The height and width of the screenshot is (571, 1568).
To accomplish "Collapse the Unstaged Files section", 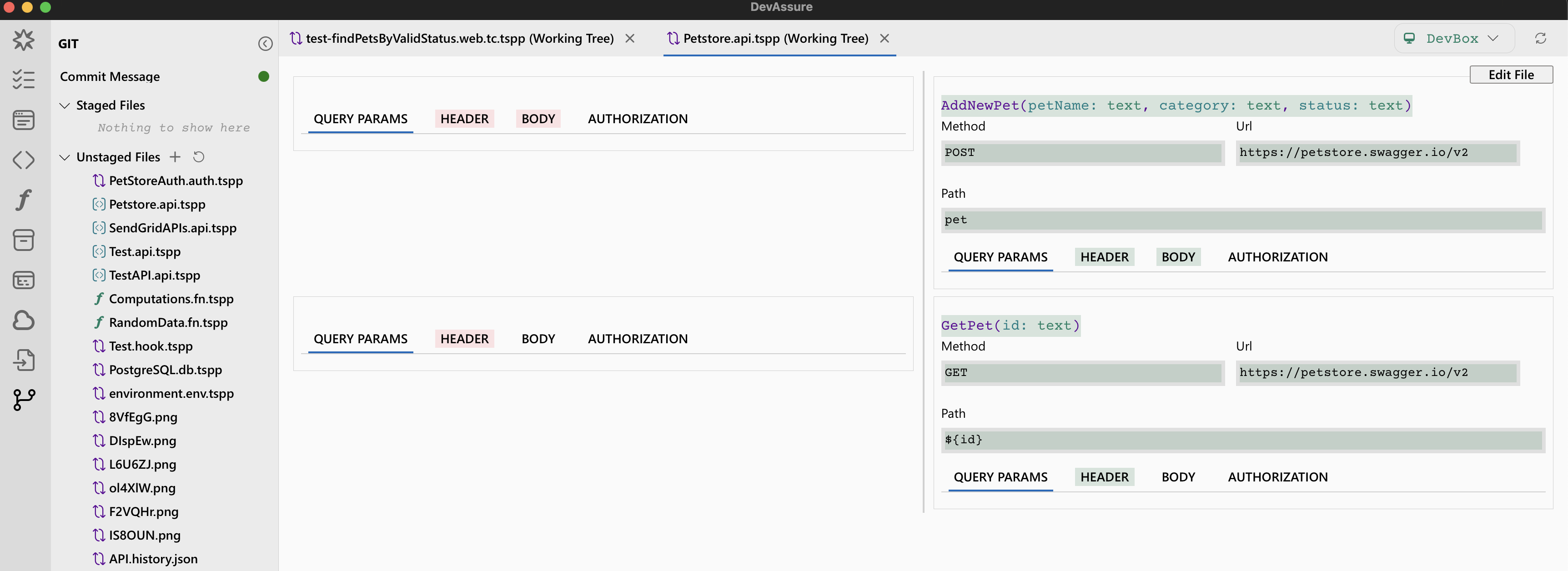I will tap(65, 156).
